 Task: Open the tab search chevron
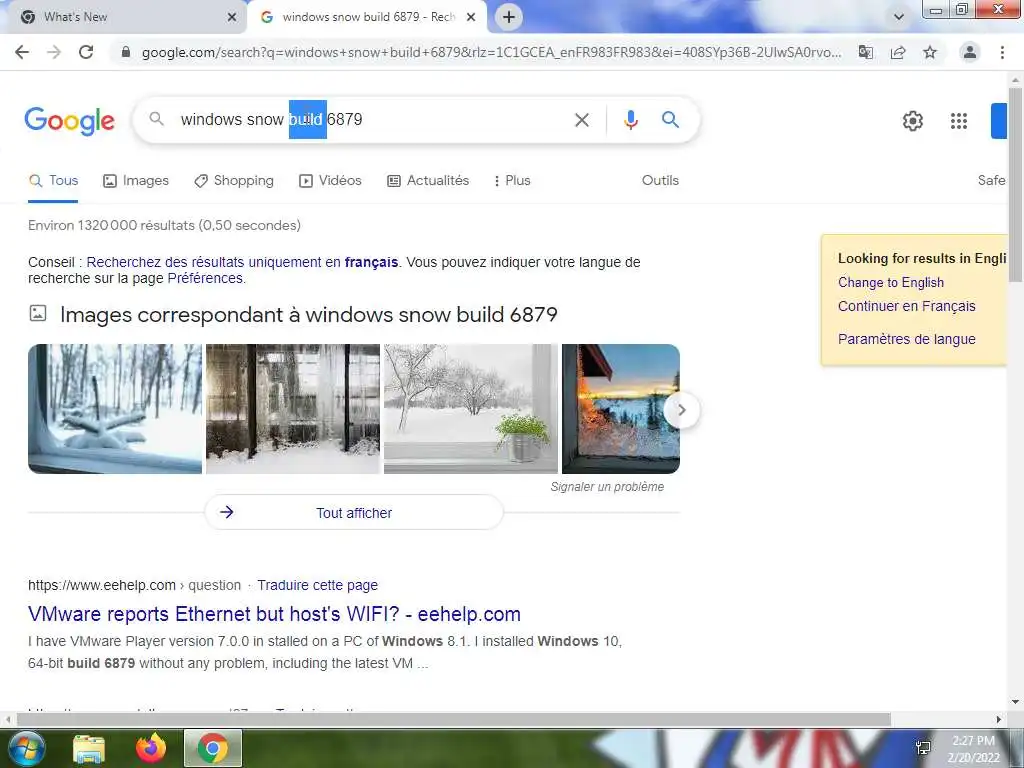click(899, 17)
